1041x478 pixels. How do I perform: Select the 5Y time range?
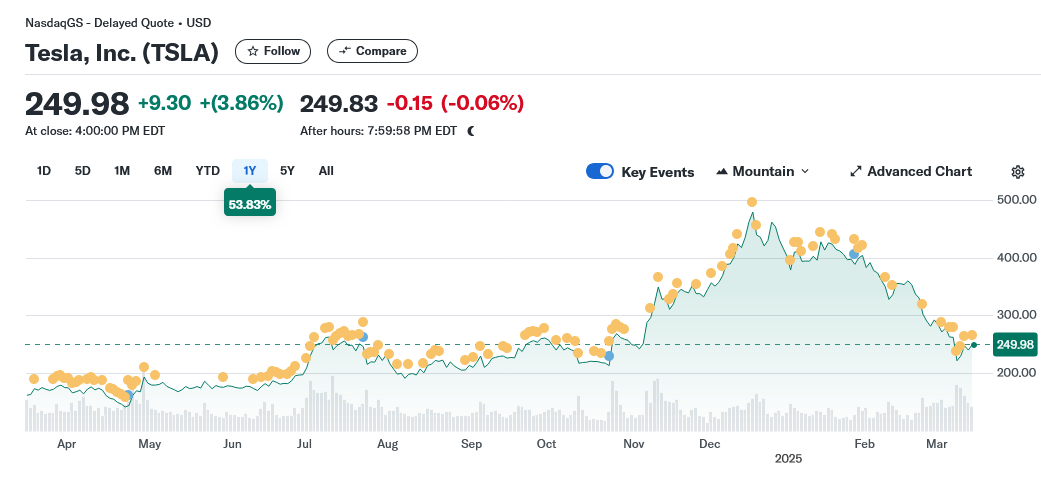(x=287, y=171)
